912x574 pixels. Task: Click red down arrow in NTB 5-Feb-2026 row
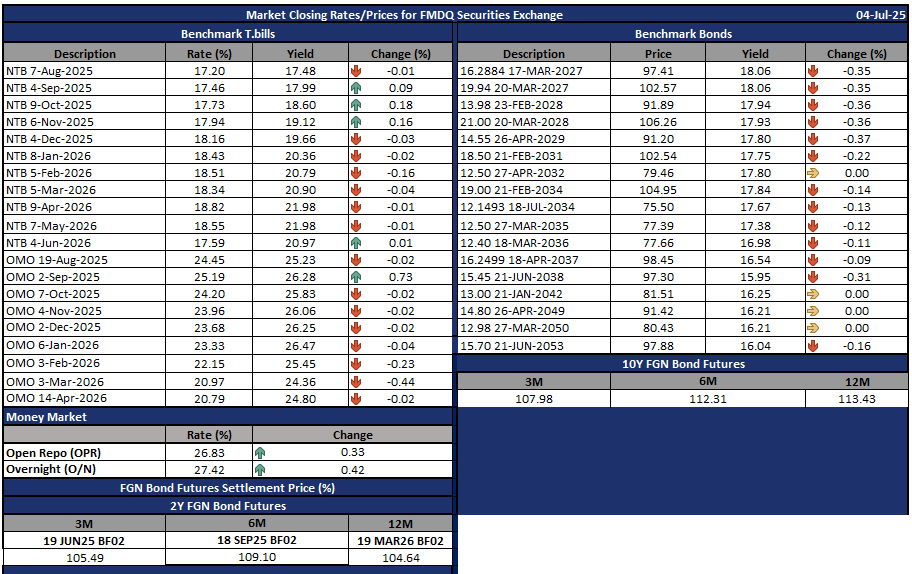(356, 173)
